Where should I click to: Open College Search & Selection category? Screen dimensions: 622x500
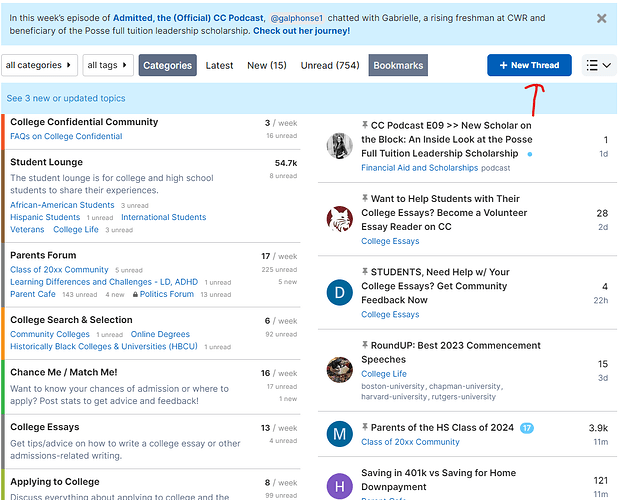(x=71, y=320)
